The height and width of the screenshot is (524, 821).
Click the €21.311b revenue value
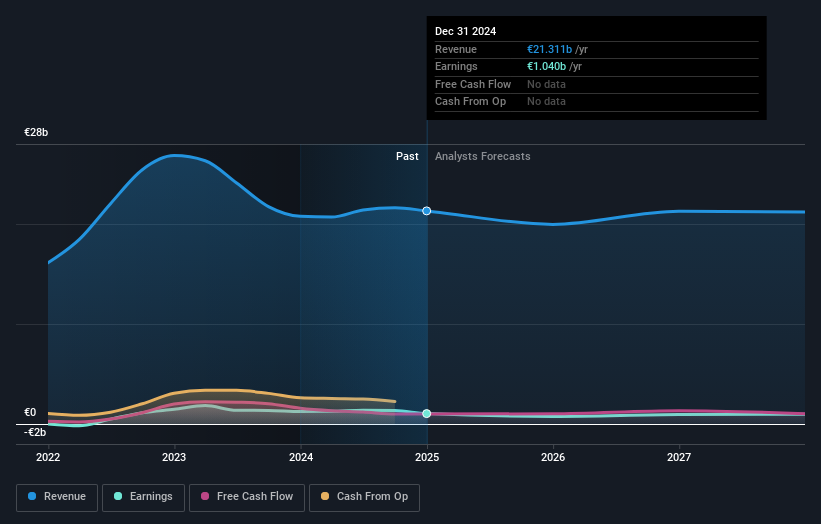549,49
